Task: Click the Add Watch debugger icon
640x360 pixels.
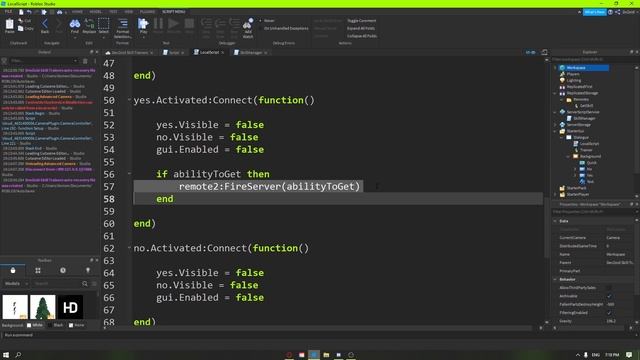Action: point(247,24)
